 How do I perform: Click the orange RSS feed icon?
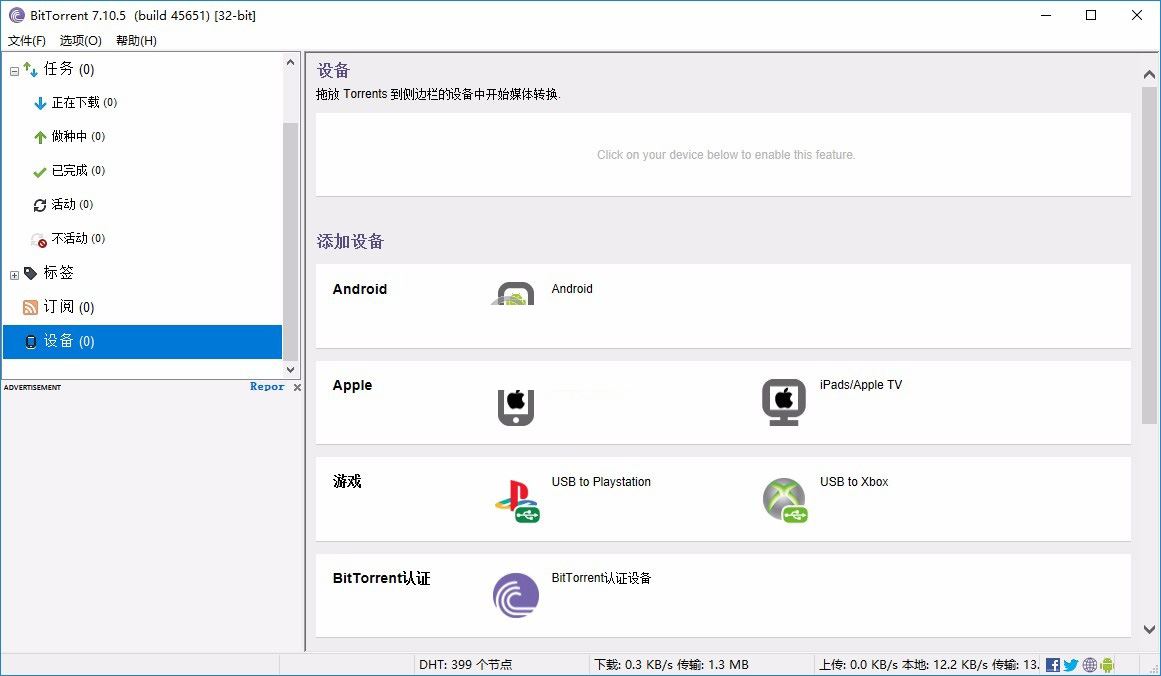30,307
